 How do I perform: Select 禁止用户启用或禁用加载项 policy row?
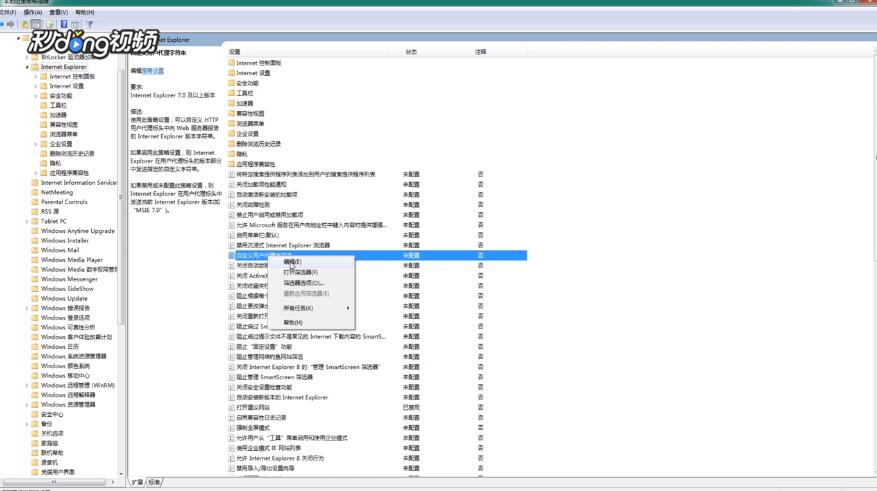[x=377, y=215]
